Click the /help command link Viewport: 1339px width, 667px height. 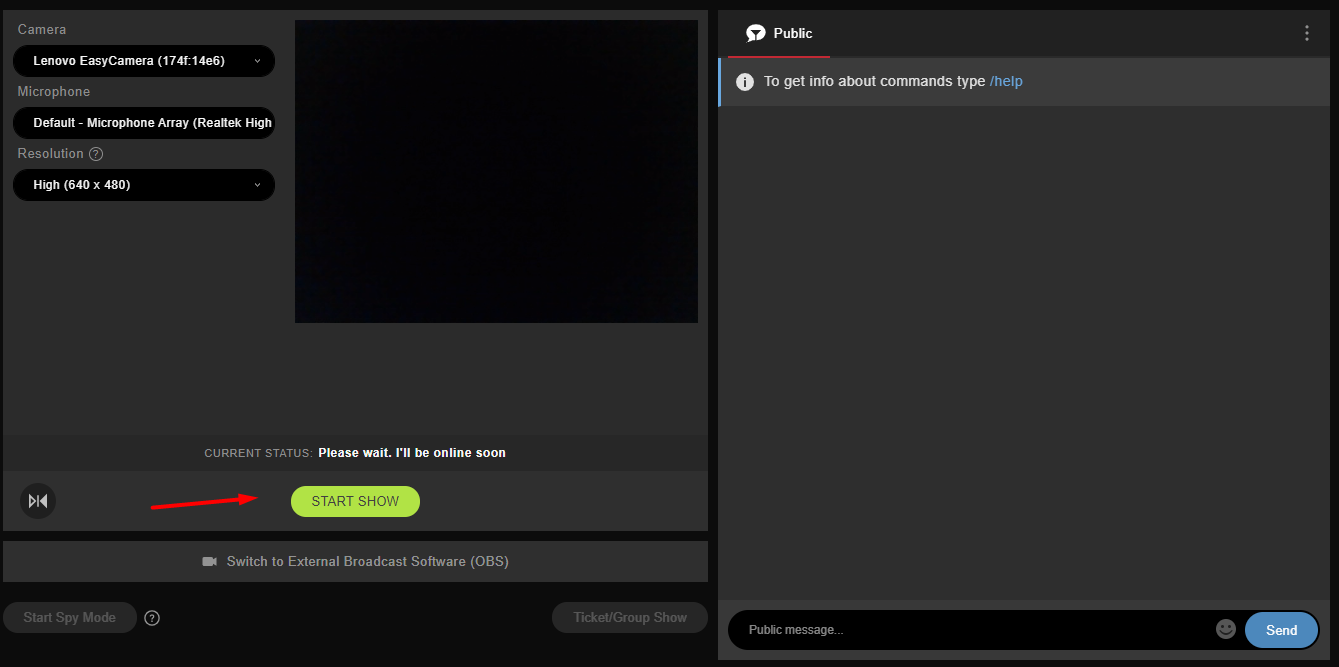point(1006,81)
